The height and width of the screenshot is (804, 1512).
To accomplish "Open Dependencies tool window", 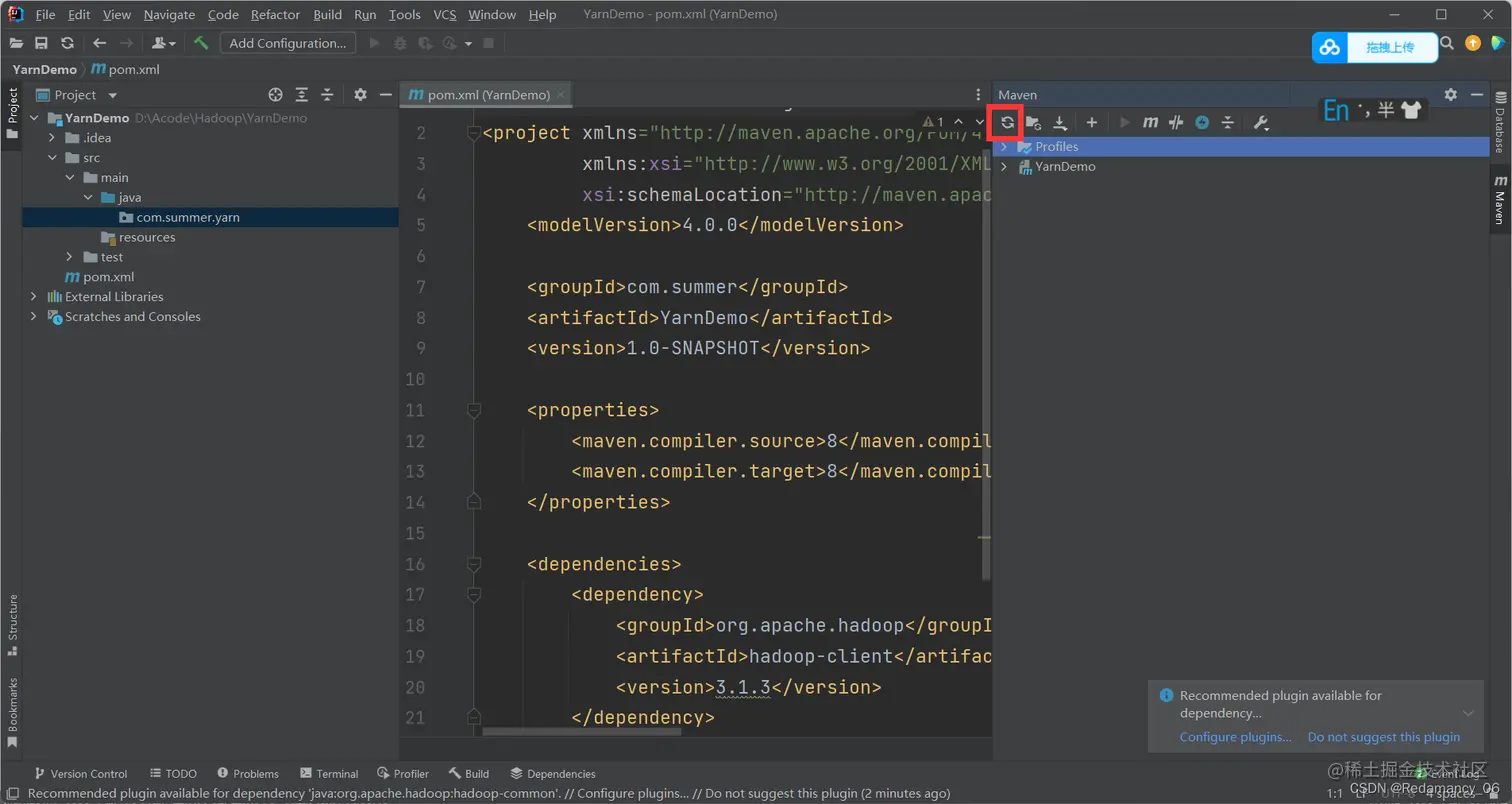I will 553,773.
